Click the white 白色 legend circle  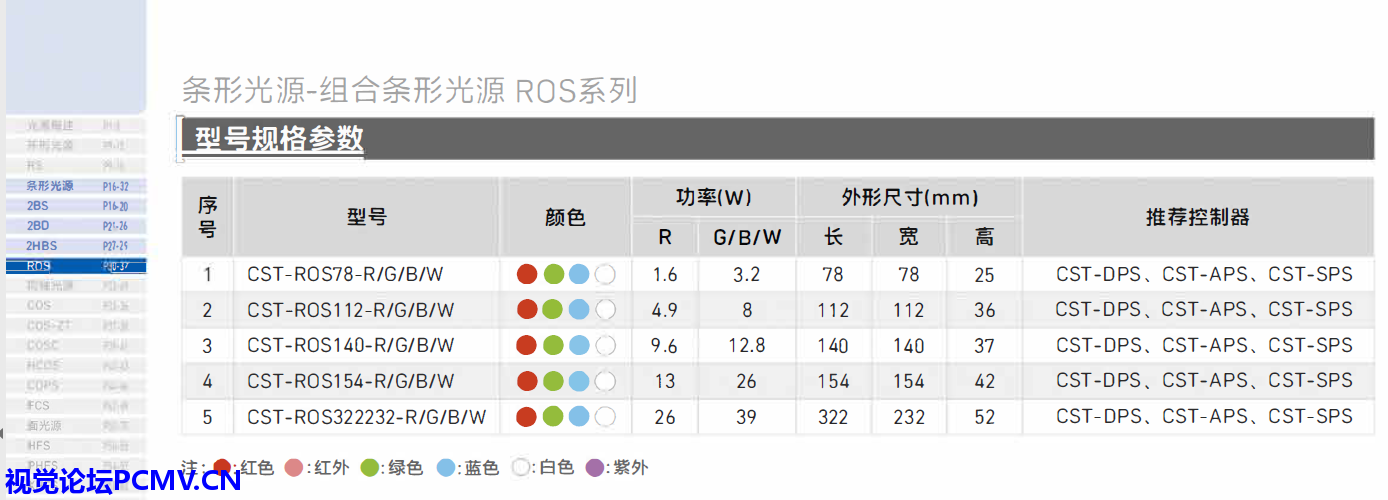[521, 468]
